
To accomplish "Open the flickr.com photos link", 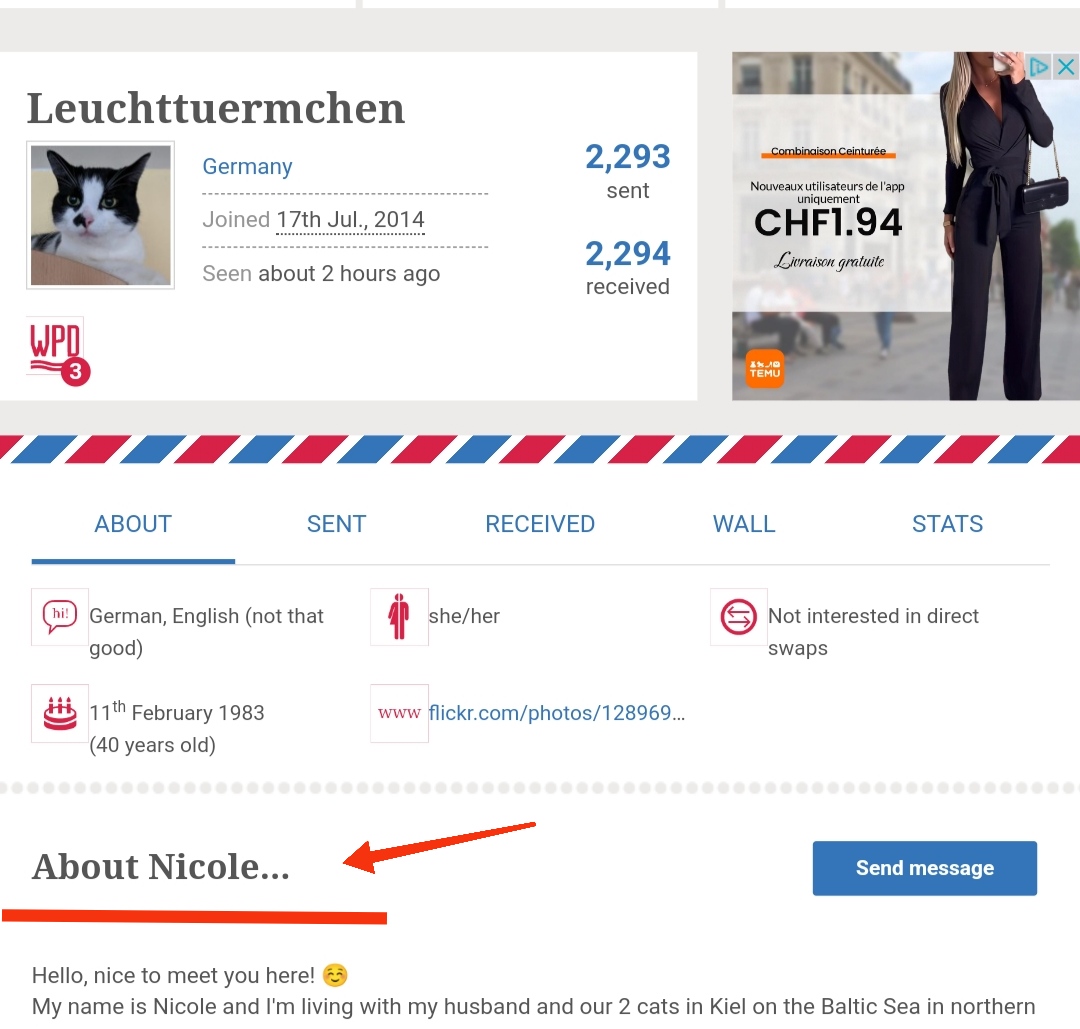I will tap(557, 713).
